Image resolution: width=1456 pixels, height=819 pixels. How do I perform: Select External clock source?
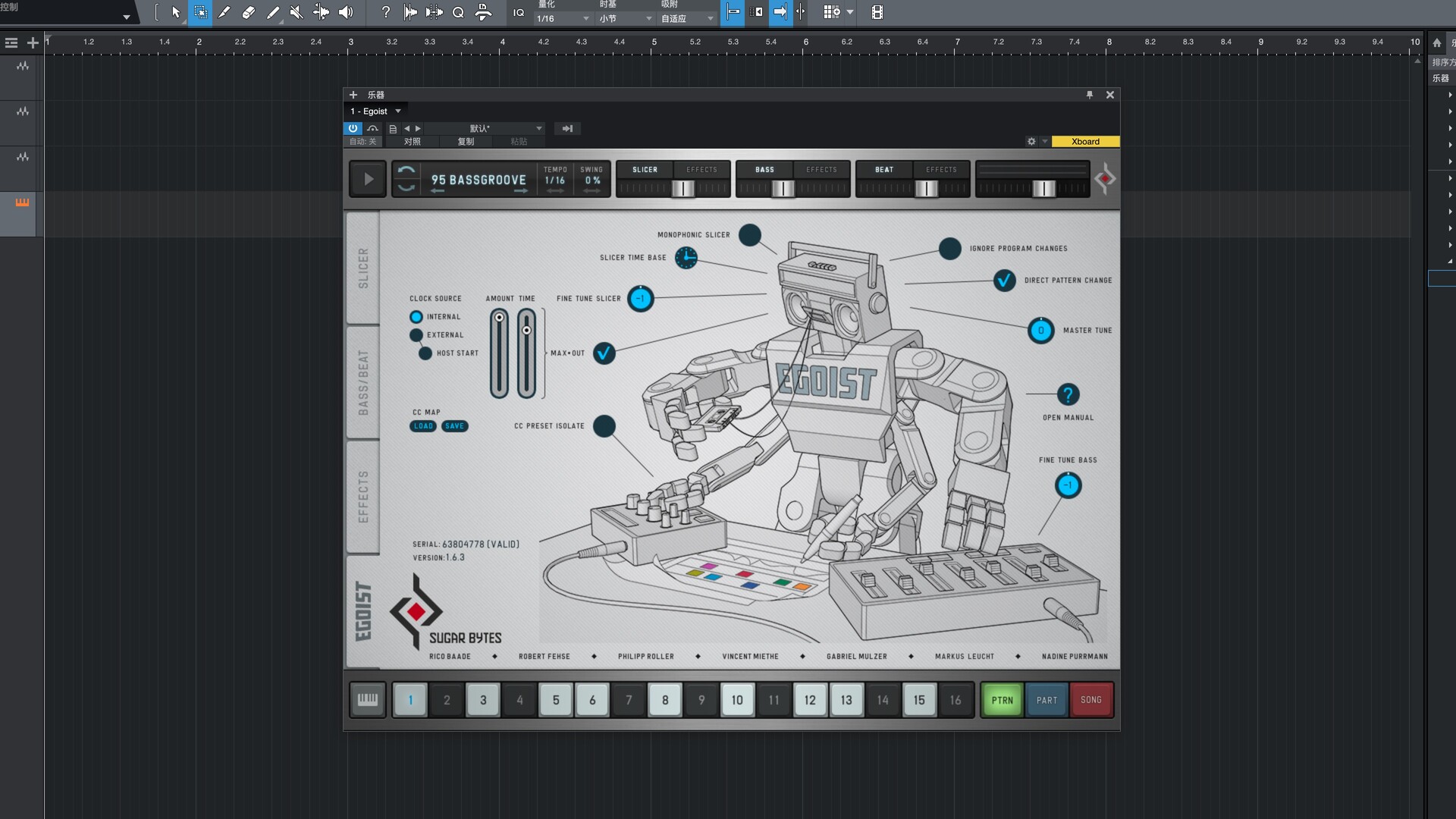416,335
